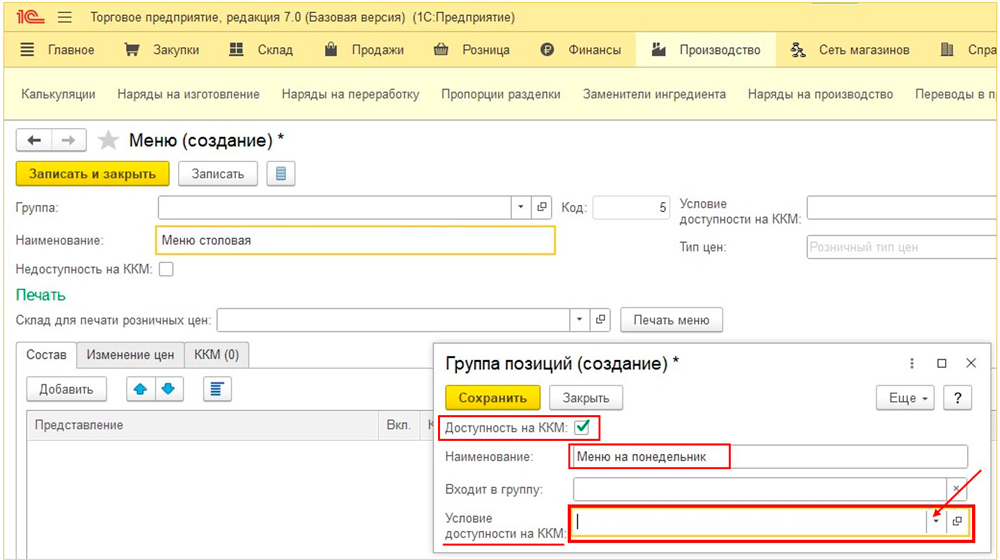Open the Группа field selection icon

click(x=543, y=207)
